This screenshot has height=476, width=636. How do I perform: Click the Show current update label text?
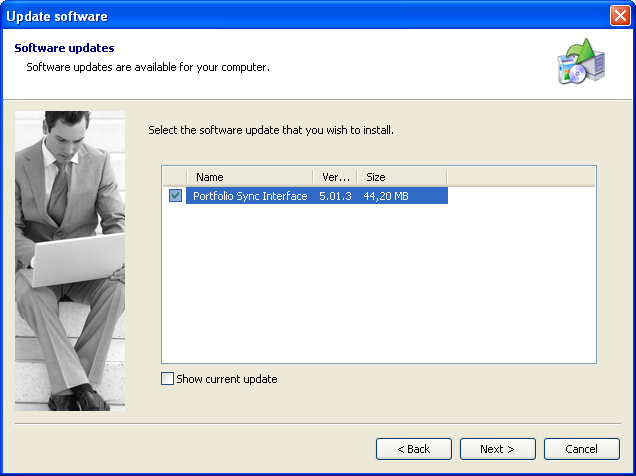point(227,379)
